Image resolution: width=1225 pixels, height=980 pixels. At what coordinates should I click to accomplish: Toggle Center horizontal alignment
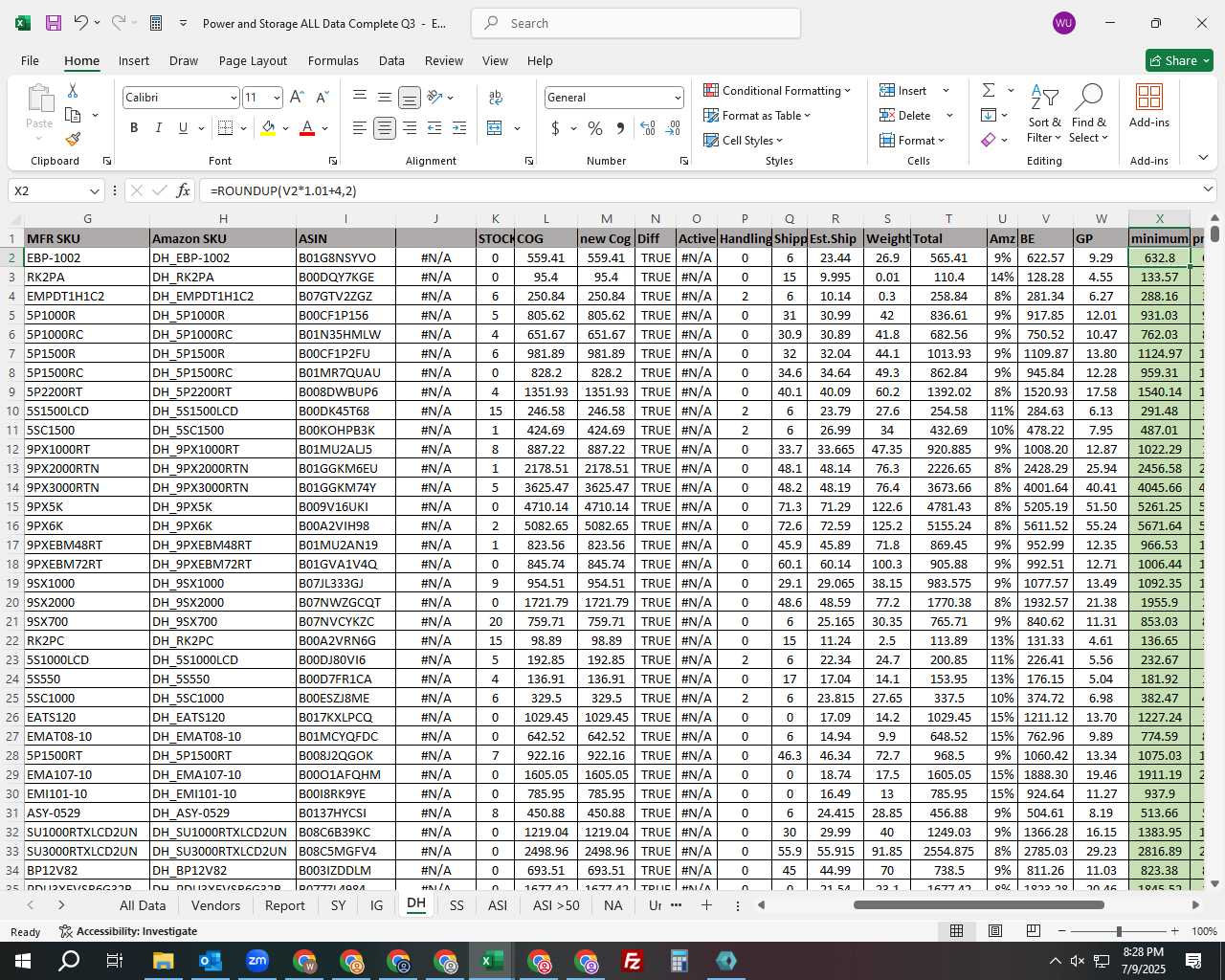pos(385,127)
